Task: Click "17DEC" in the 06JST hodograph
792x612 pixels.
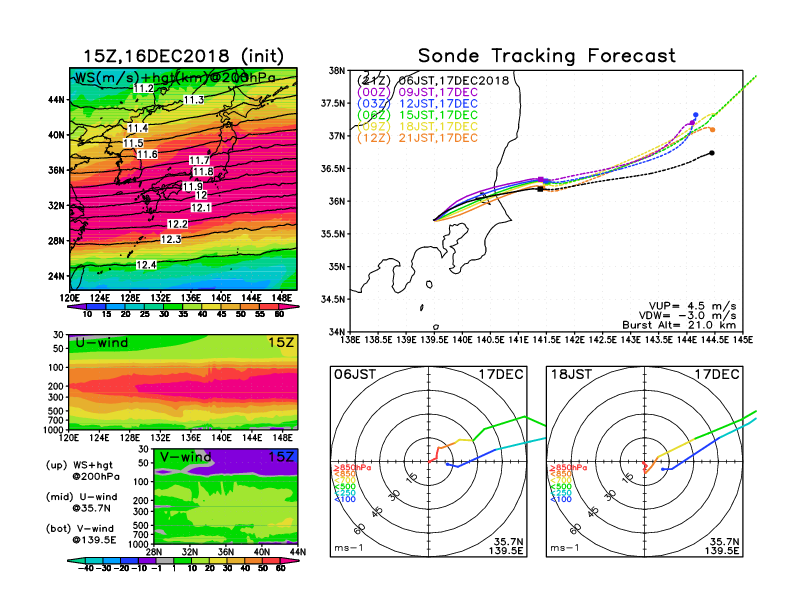Action: (501, 374)
